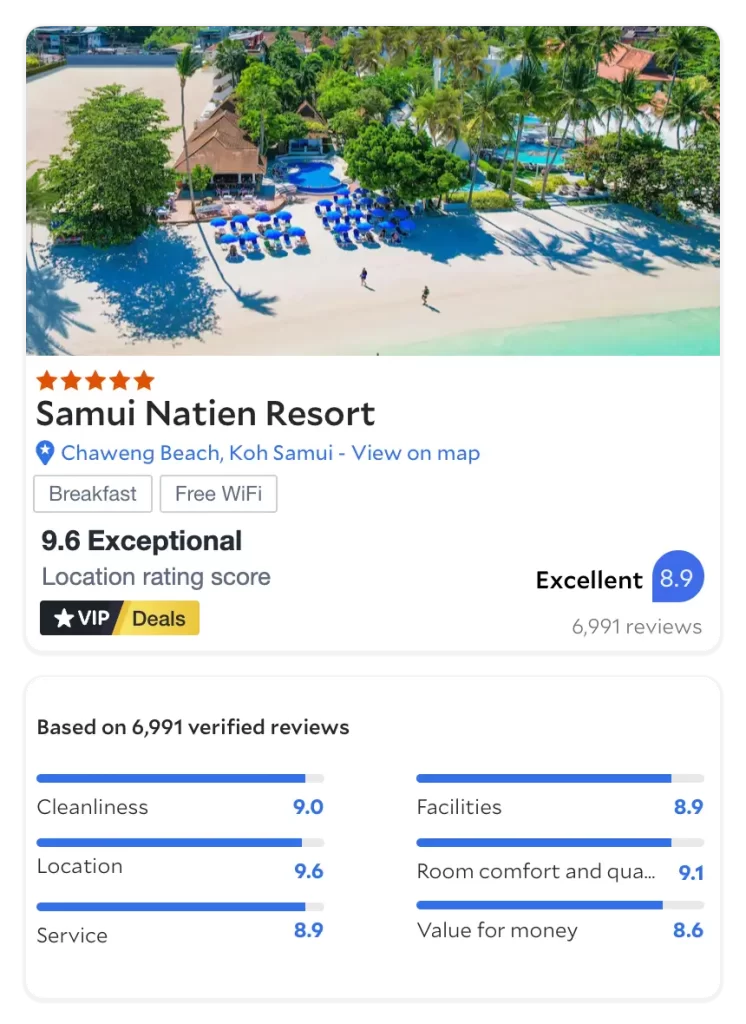Click the Based on 6,991 verified reviews heading
Image resolution: width=746 pixels, height=1024 pixels.
point(193,727)
